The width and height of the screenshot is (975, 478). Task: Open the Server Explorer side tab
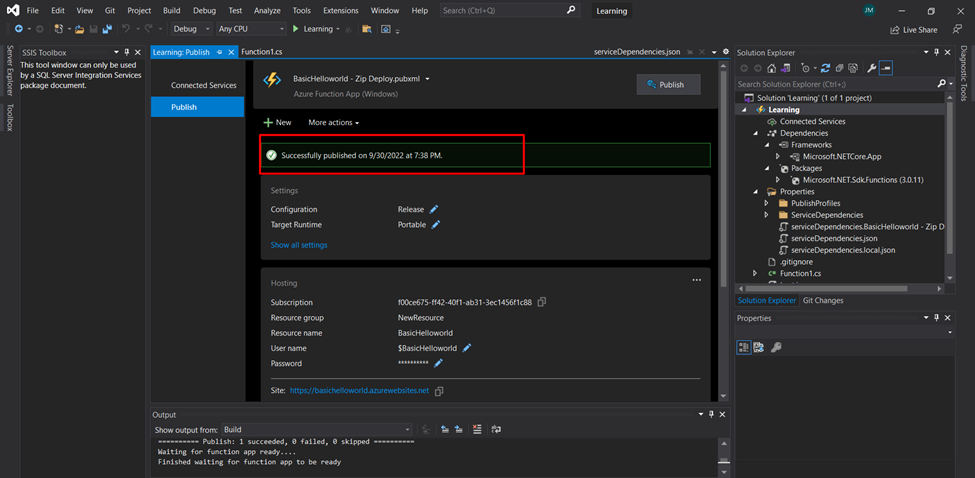9,71
